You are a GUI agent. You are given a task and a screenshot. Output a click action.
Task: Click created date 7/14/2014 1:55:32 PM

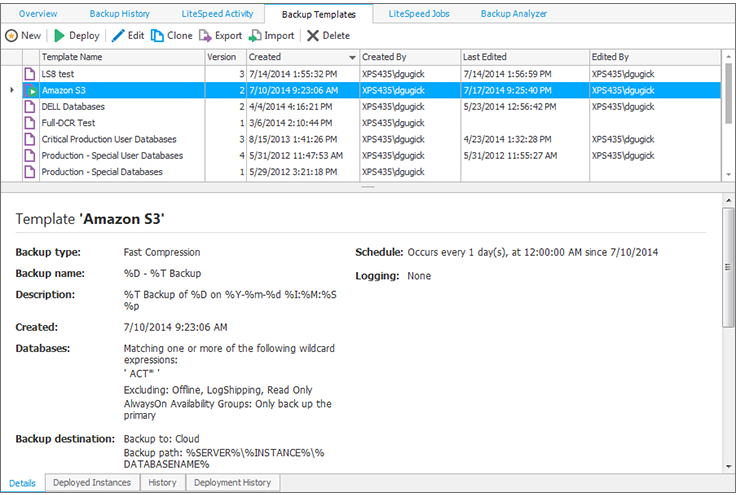293,74
